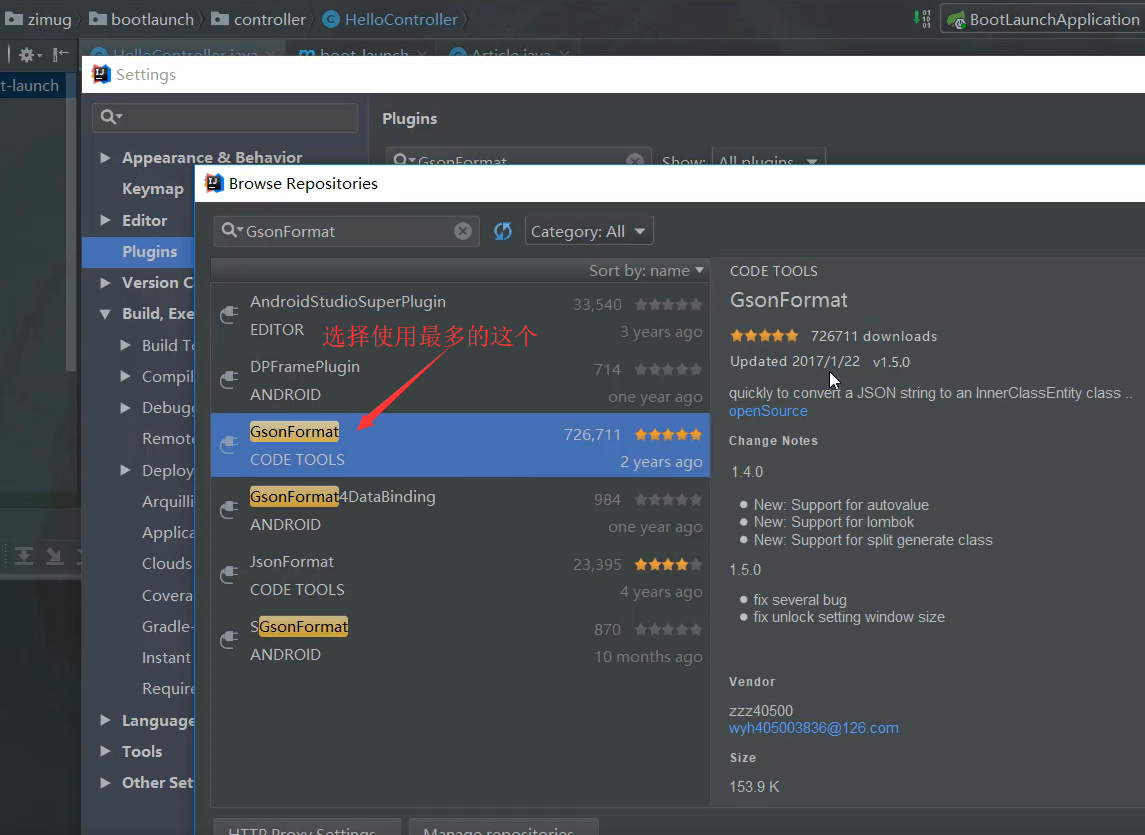The width and height of the screenshot is (1145, 835).
Task: Clear the GsonFormat search in Browse Repositories
Action: (x=463, y=232)
